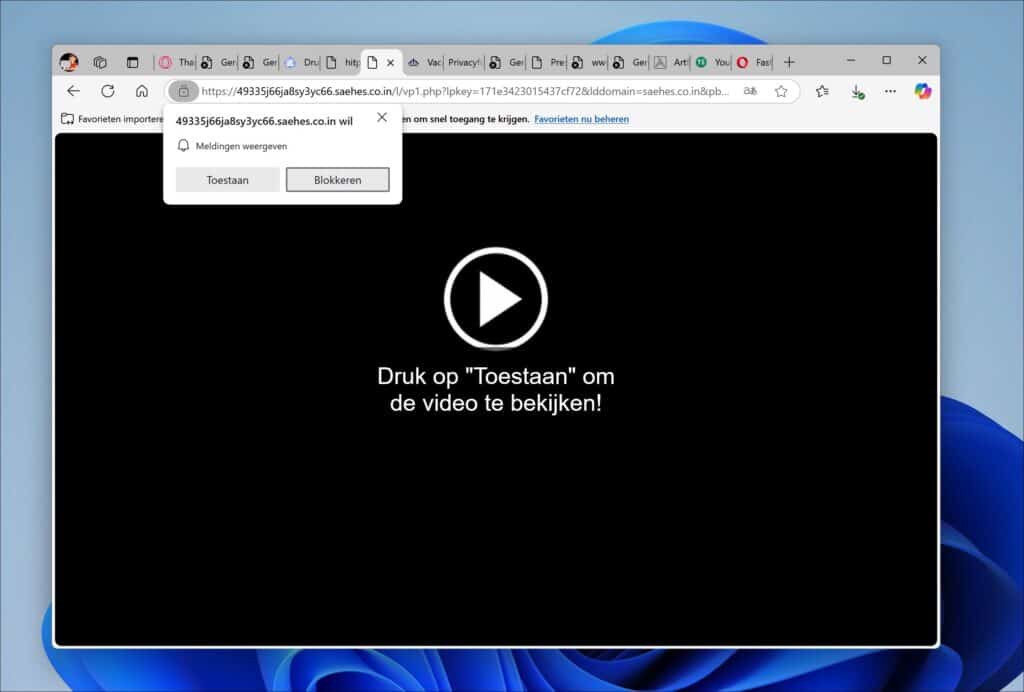This screenshot has width=1024, height=692.
Task: Go to the home page icon
Action: pyautogui.click(x=142, y=91)
